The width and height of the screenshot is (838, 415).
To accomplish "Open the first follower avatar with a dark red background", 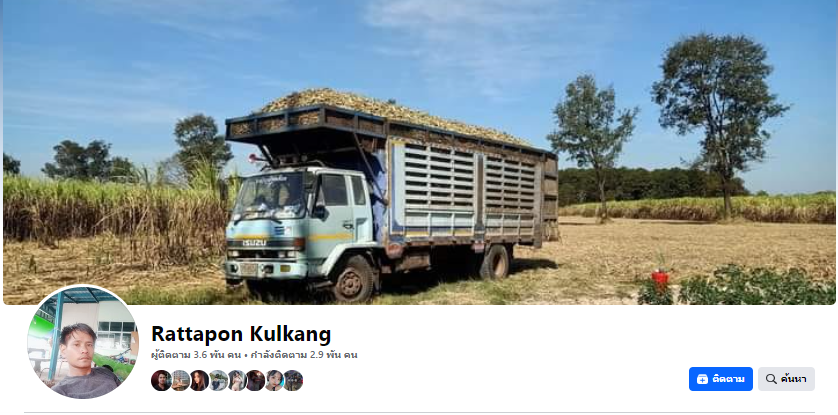I will coord(161,381).
